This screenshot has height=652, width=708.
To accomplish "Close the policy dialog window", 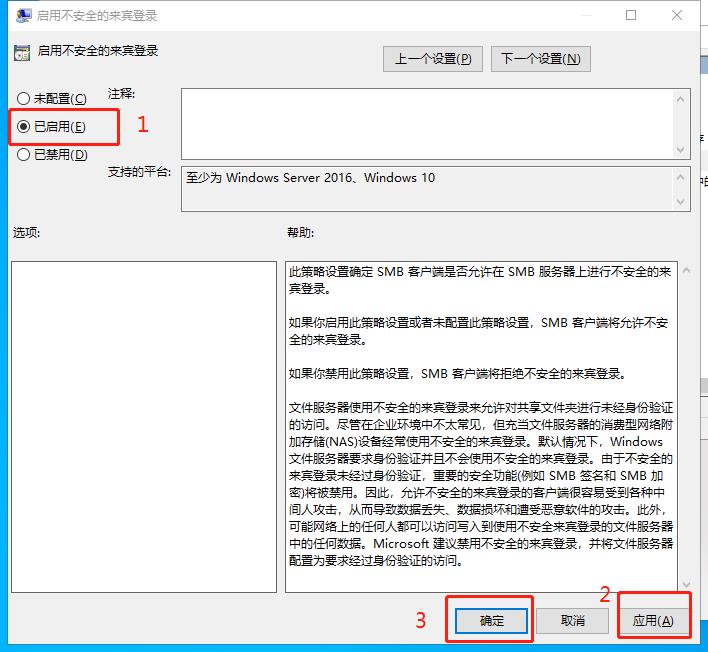I will coord(676,15).
